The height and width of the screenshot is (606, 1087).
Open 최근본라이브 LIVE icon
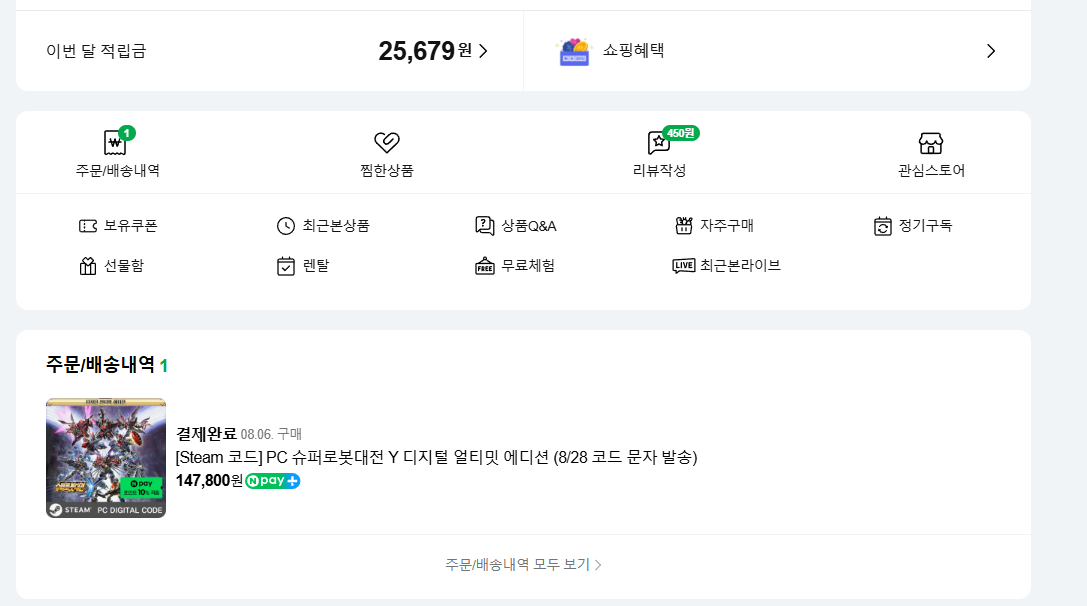point(684,266)
